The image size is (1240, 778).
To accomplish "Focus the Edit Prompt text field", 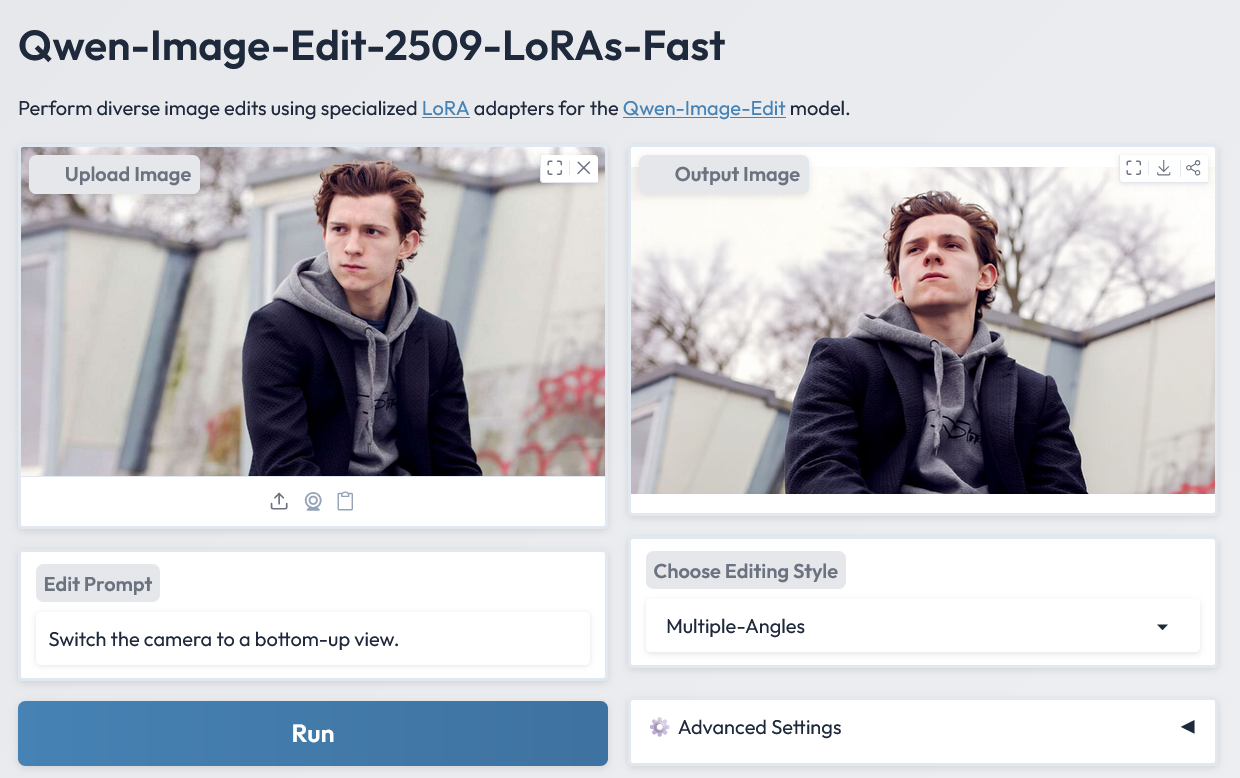I will click(x=313, y=639).
